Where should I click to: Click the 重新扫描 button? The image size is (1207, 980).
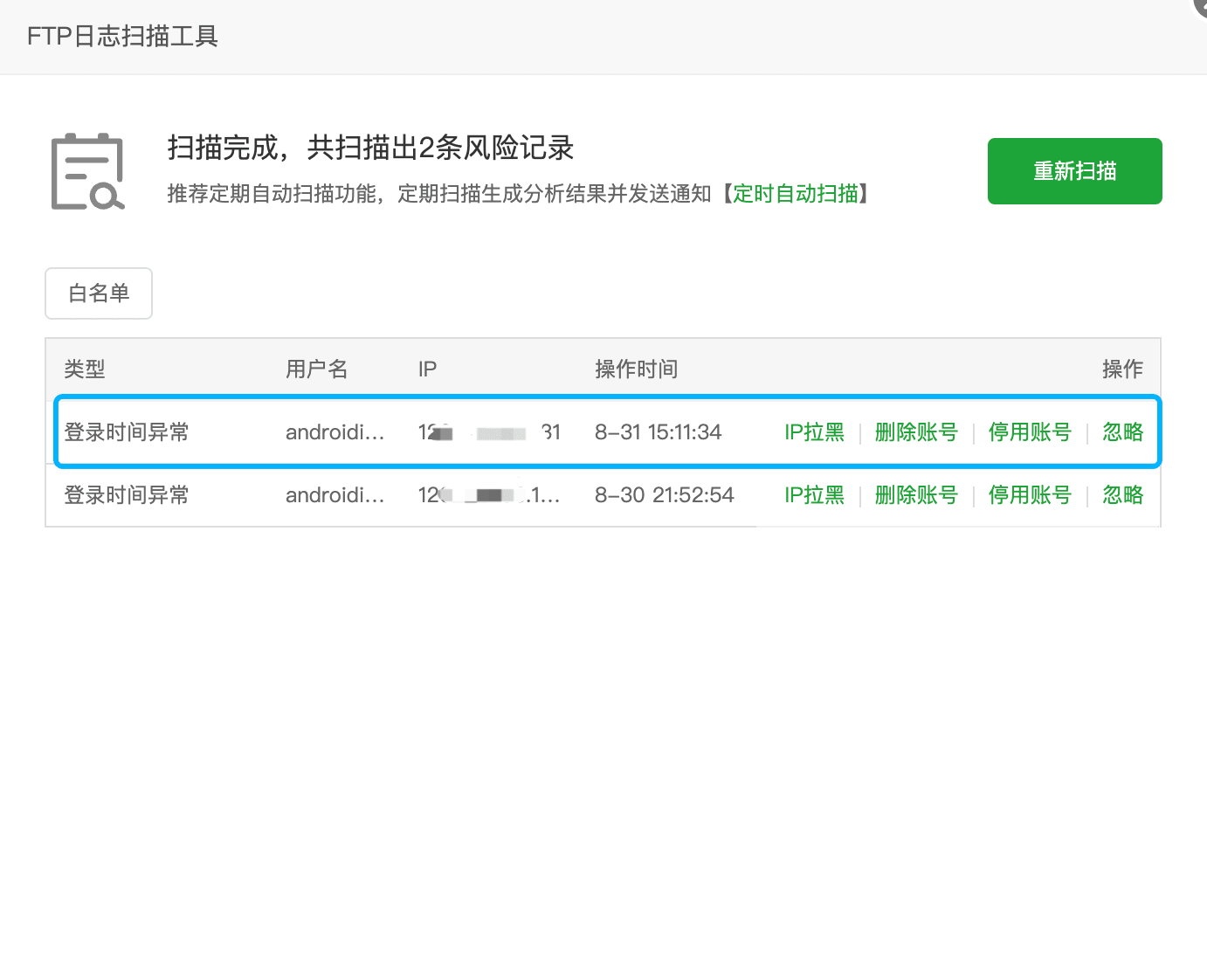(x=1074, y=171)
